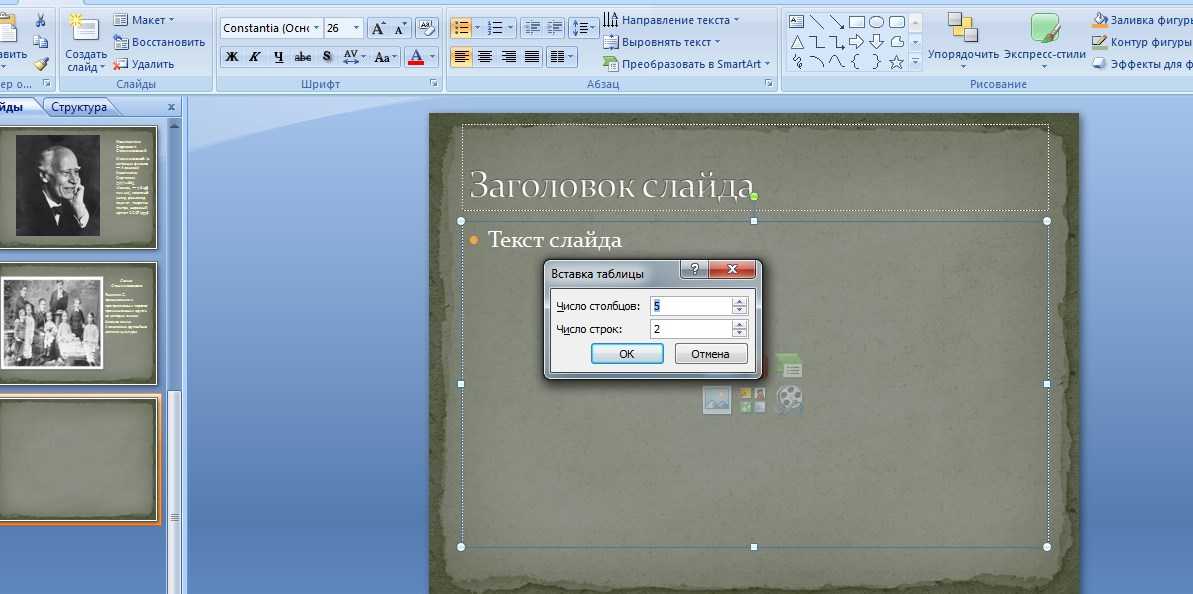1193x594 pixels.
Task: Toggle center text alignment
Action: [x=485, y=57]
